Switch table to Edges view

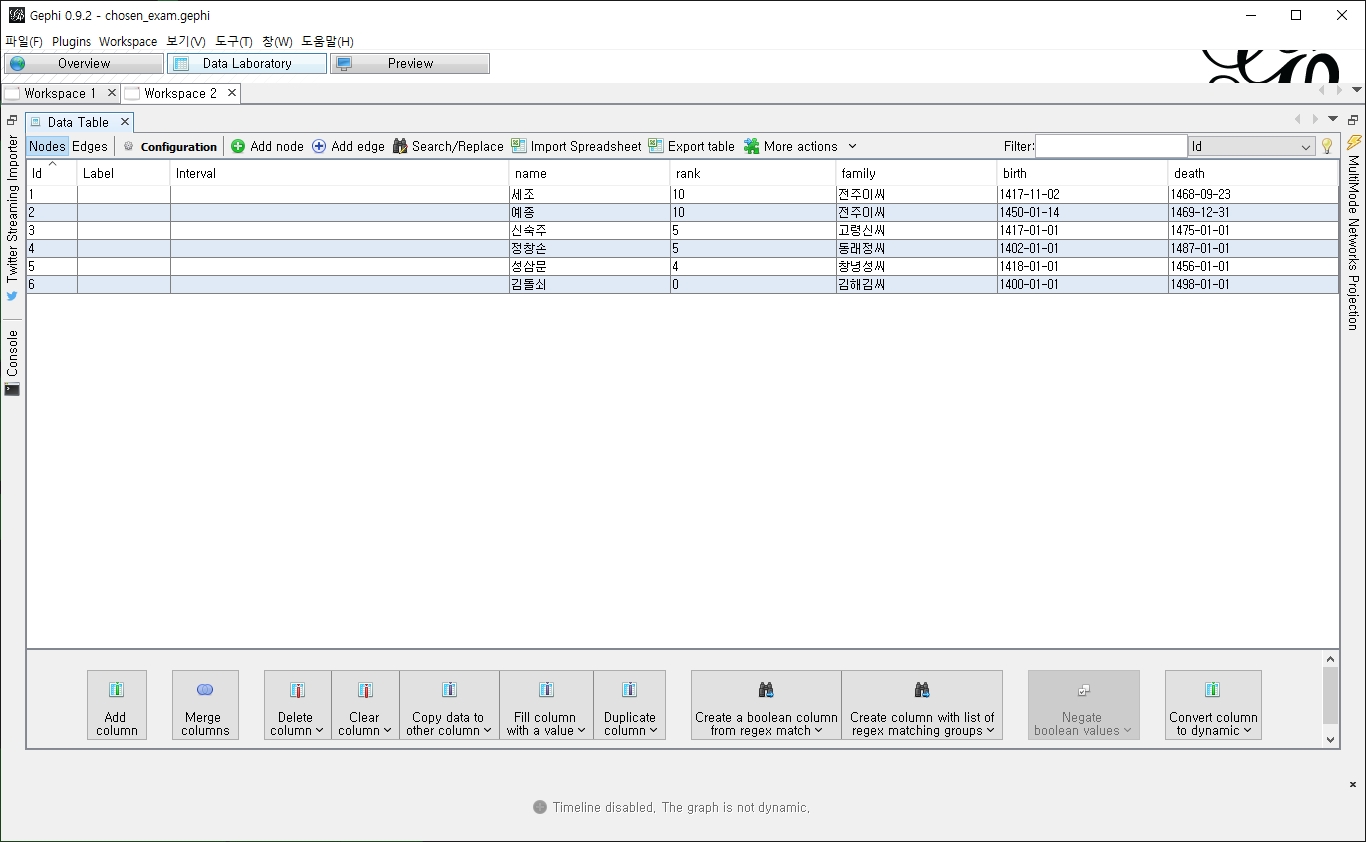(90, 146)
